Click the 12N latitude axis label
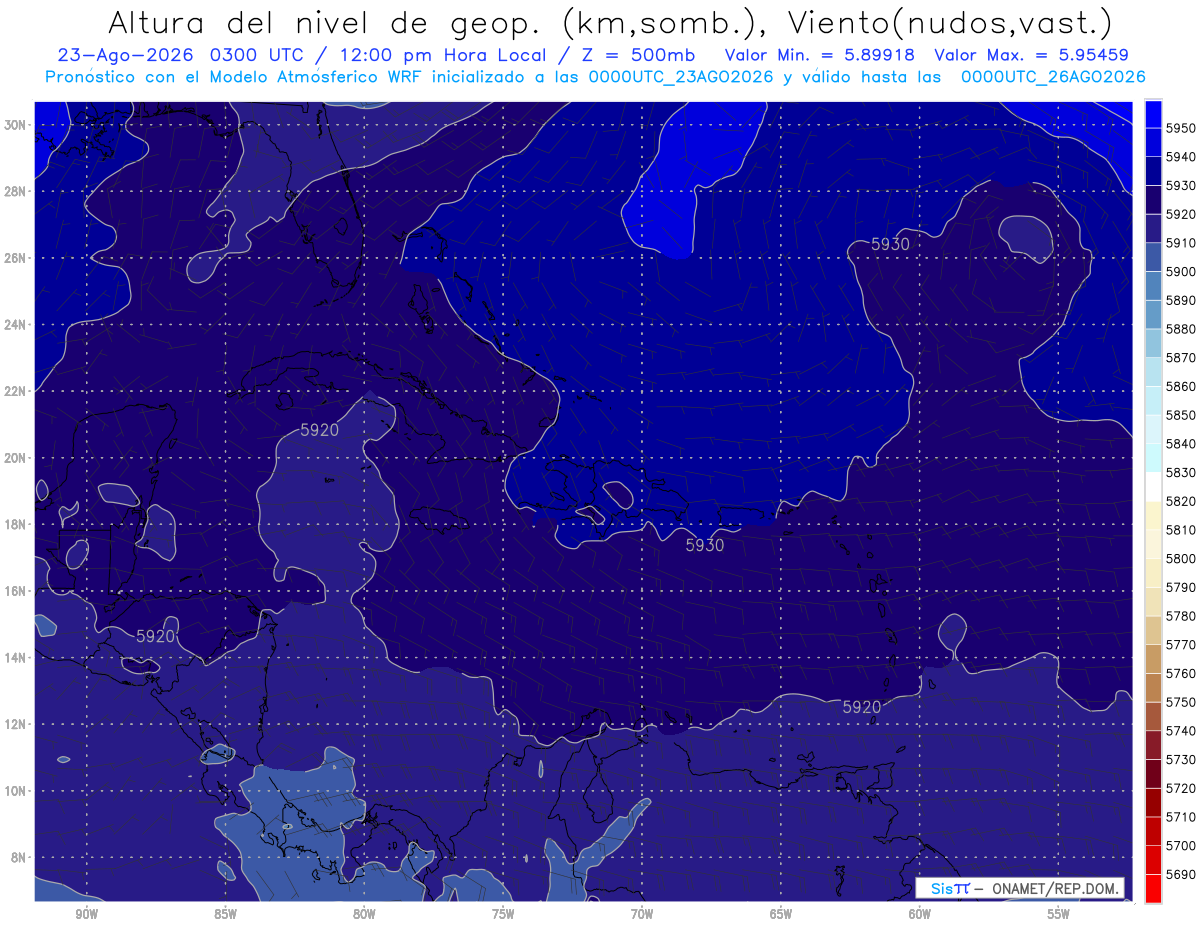 pyautogui.click(x=16, y=724)
